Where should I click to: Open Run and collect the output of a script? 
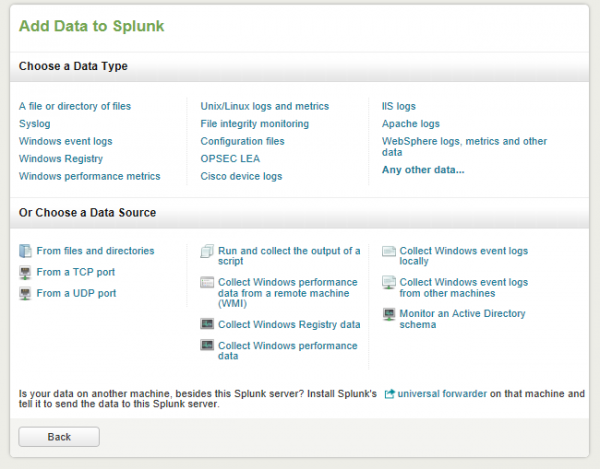[x=289, y=256]
